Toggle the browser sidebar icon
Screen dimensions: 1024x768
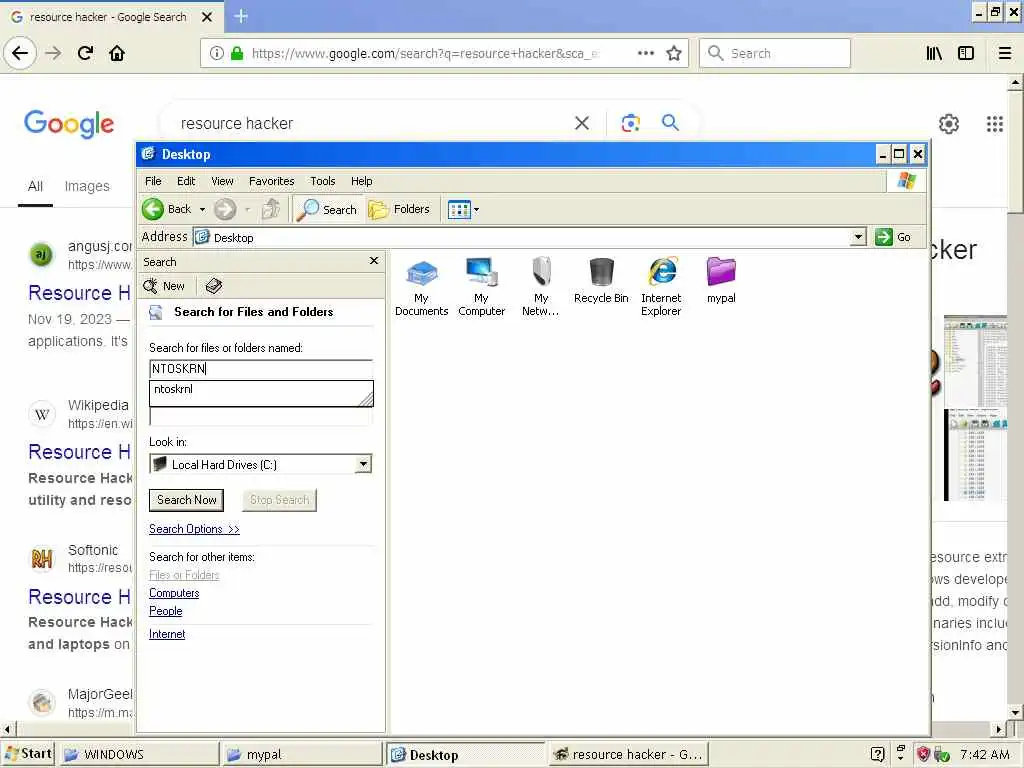click(966, 53)
